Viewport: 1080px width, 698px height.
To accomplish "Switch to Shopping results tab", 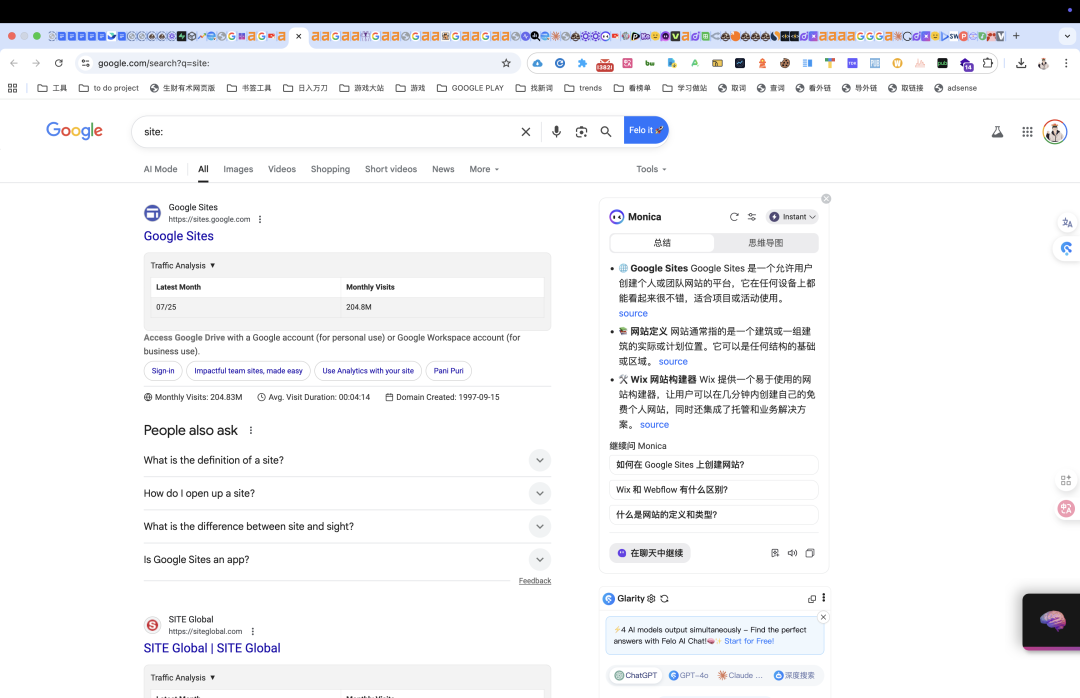I will coord(330,169).
